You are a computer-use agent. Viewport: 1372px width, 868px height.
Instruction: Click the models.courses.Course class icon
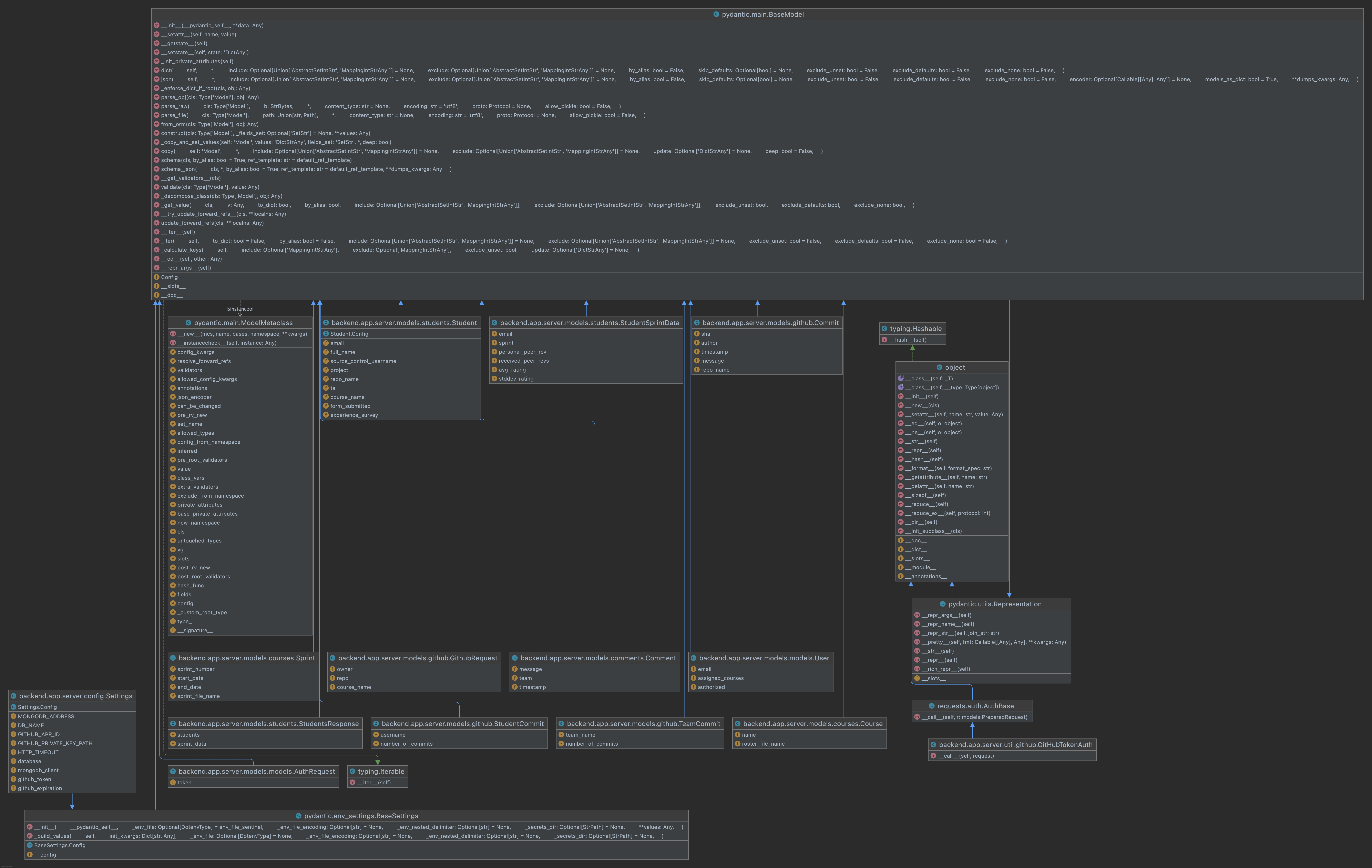pos(737,724)
